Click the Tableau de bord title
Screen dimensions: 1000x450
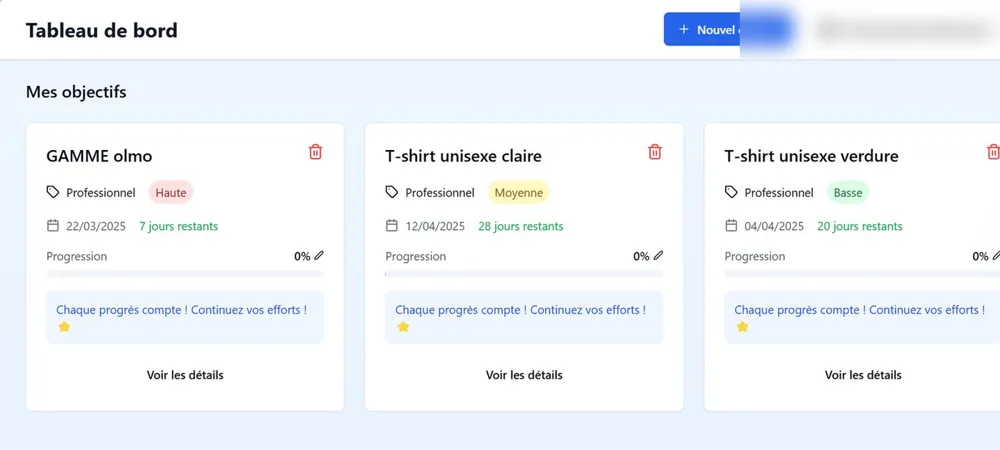pyautogui.click(x=101, y=30)
